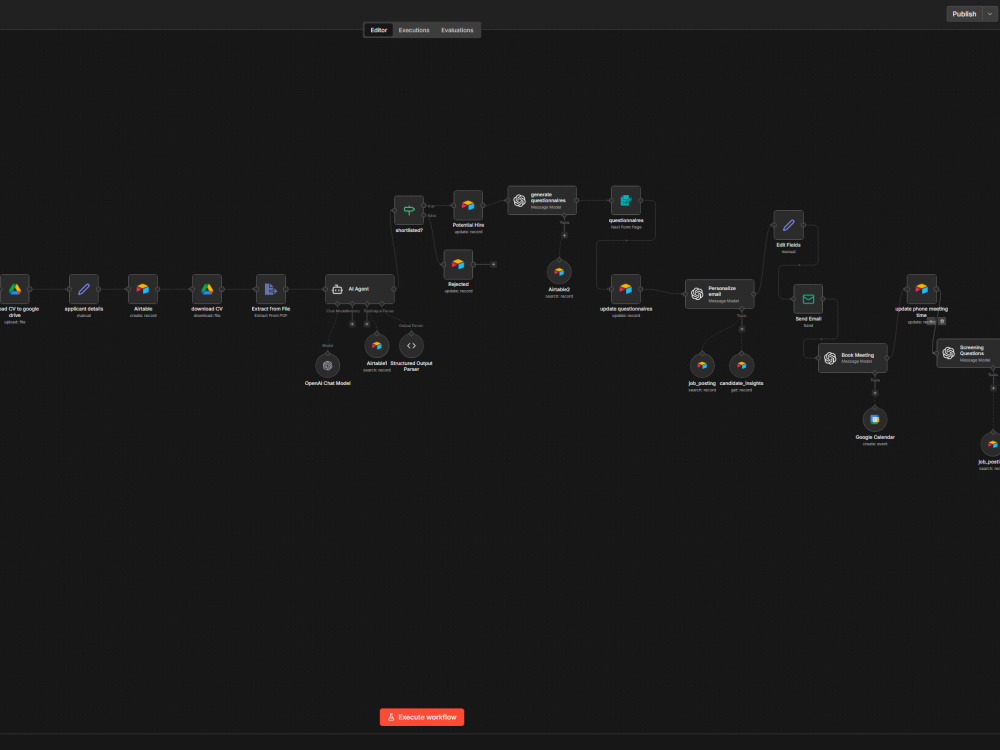Switch to the Executions tab
The width and height of the screenshot is (1000, 750).
pos(414,30)
